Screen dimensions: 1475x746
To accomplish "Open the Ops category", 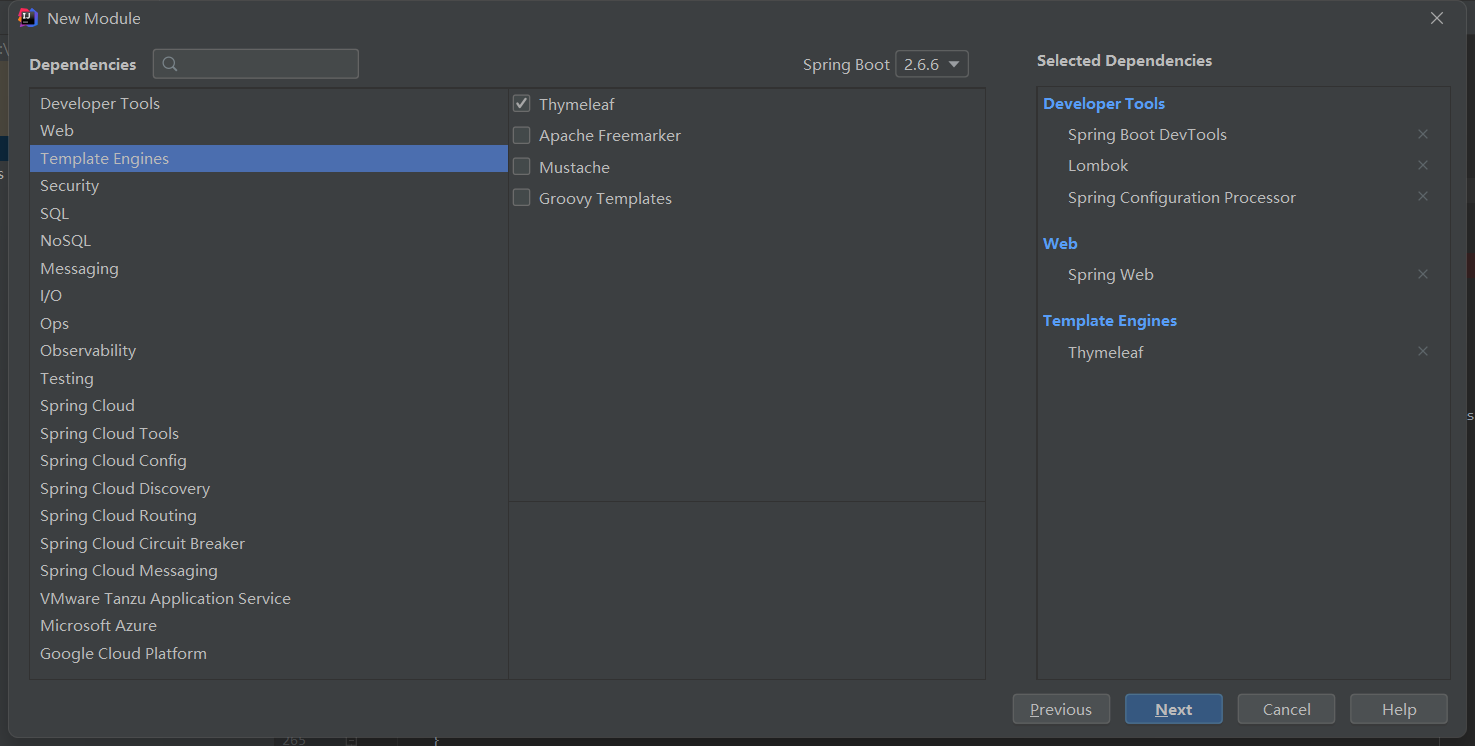I will point(269,323).
